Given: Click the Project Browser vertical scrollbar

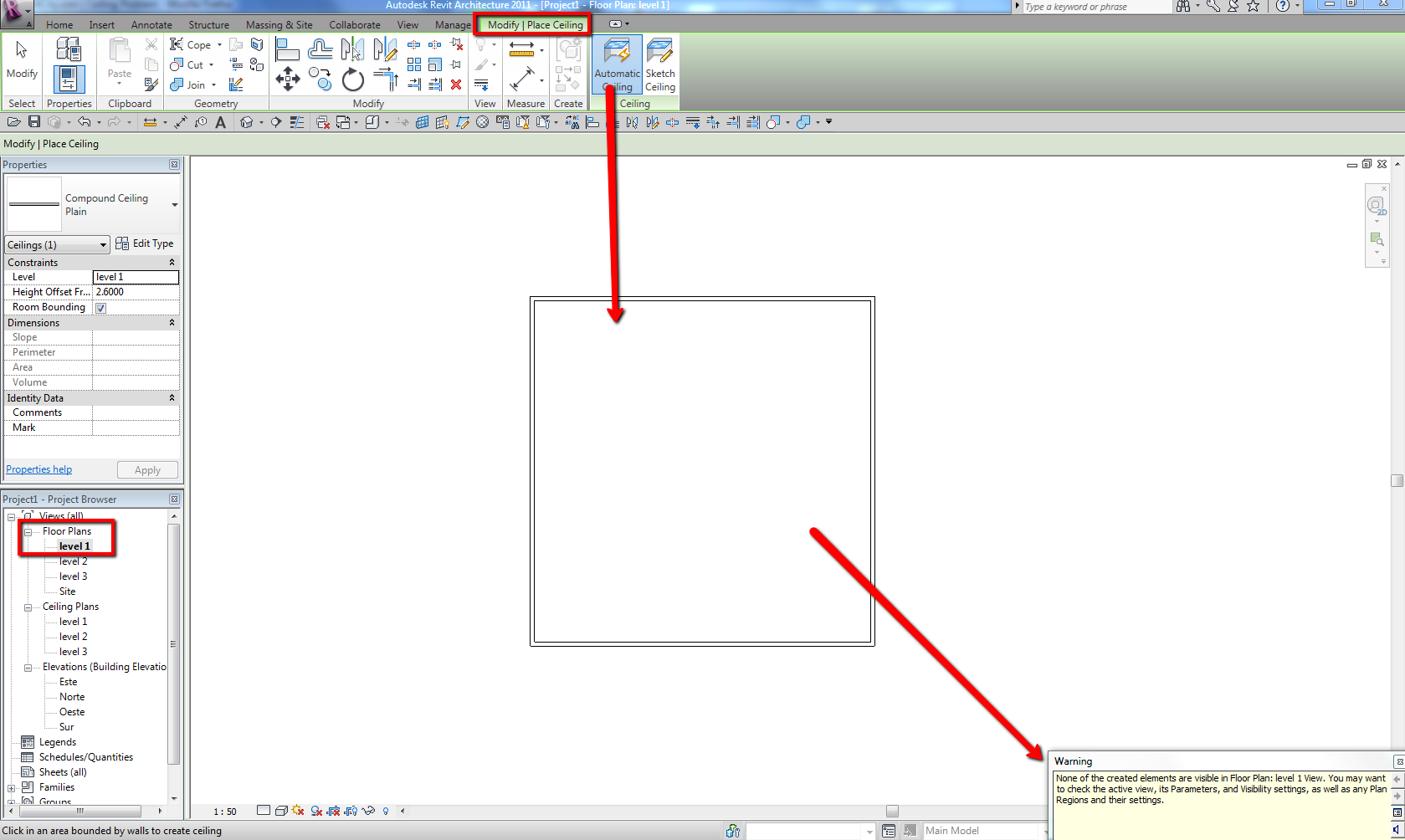Looking at the screenshot, I should (174, 643).
